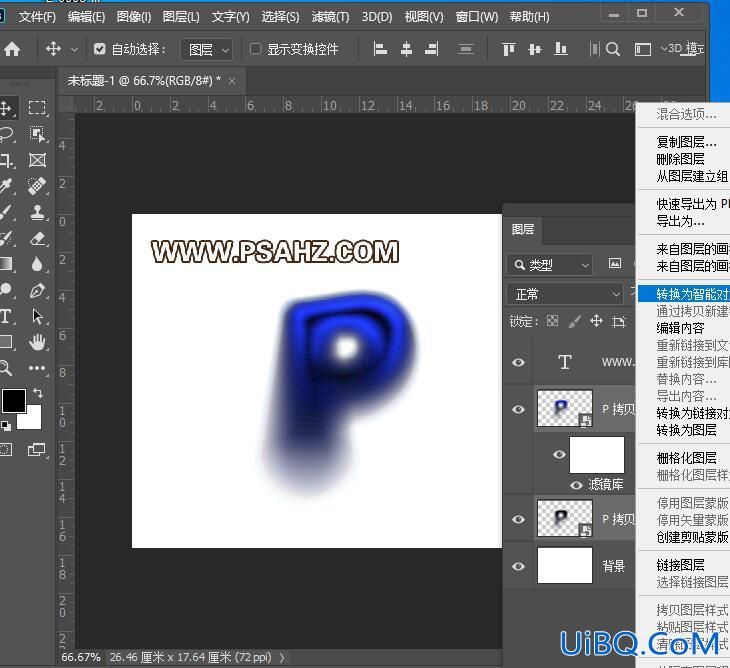The width and height of the screenshot is (730, 668).
Task: Reset default foreground and background colors
Action: (x=6, y=425)
